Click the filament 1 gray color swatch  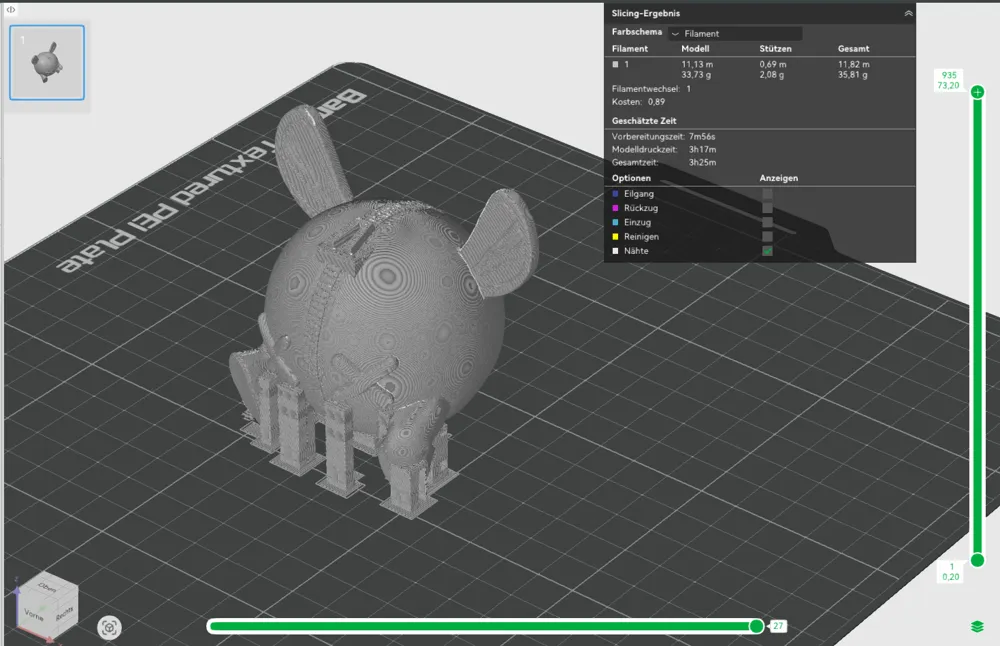(x=615, y=64)
